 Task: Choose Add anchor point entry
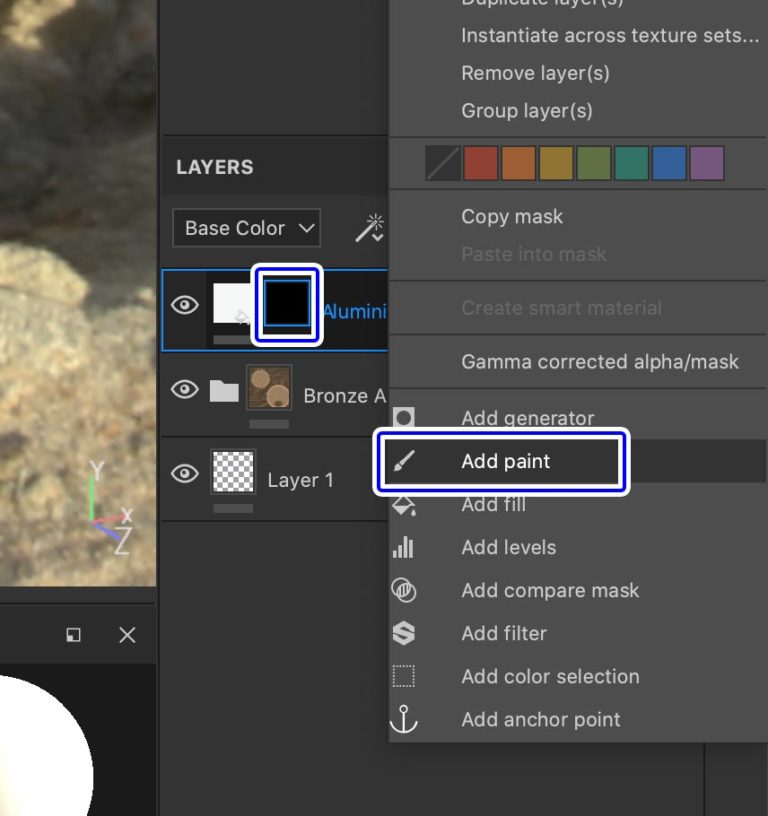tap(578, 720)
